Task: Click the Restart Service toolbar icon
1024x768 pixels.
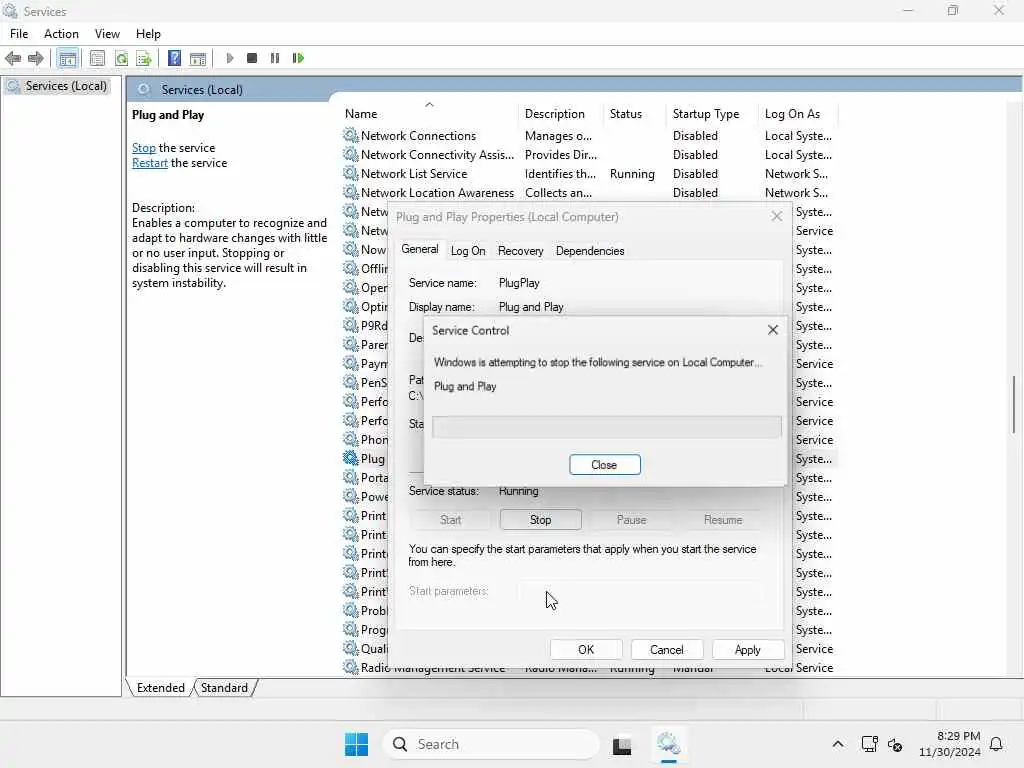Action: point(298,58)
